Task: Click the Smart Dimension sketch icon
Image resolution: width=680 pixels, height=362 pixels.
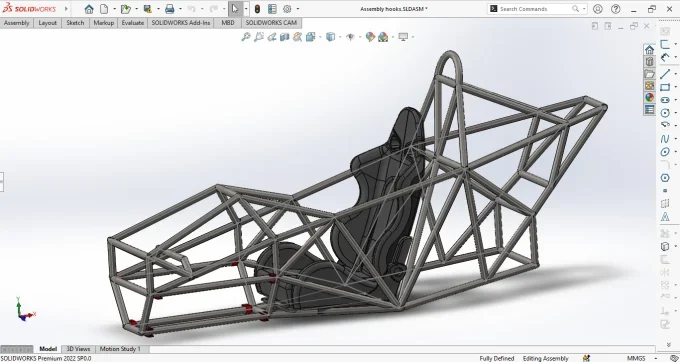Action: point(665,57)
